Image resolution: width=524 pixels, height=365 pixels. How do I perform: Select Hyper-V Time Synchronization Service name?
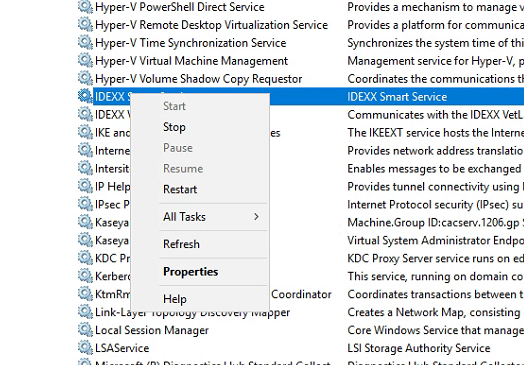coord(190,43)
